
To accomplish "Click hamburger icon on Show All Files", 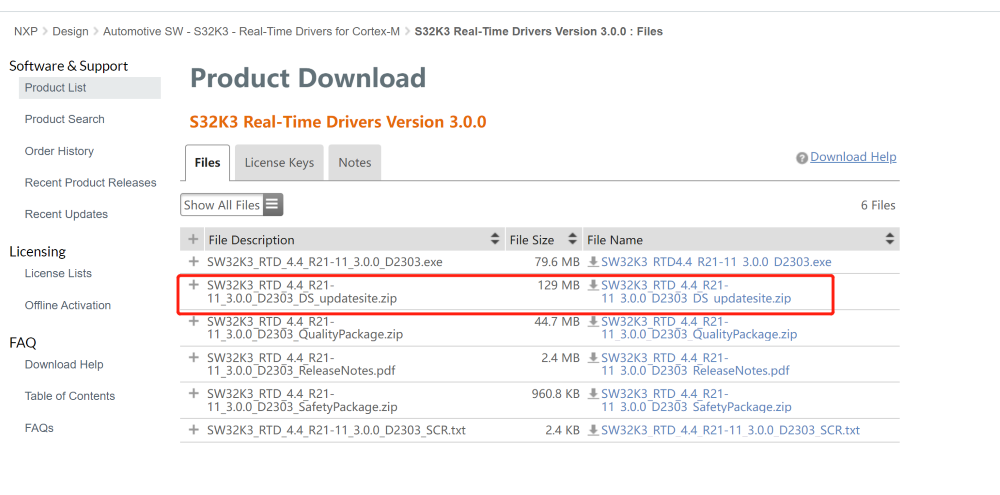I will 272,205.
